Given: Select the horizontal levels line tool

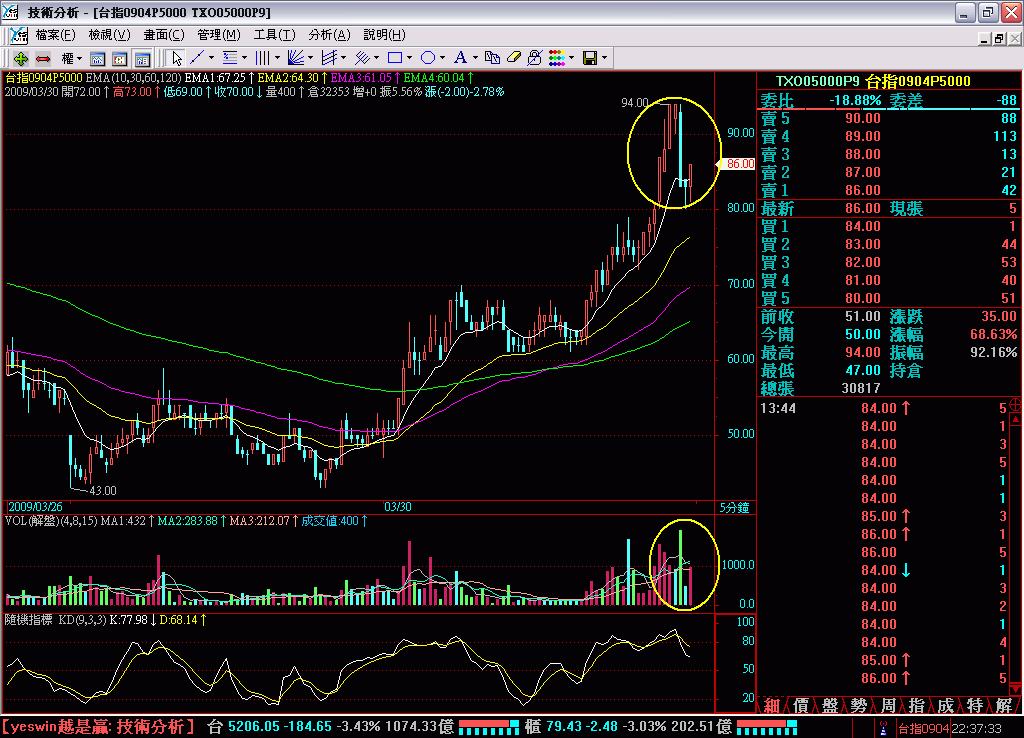Looking at the screenshot, I should pos(230,59).
